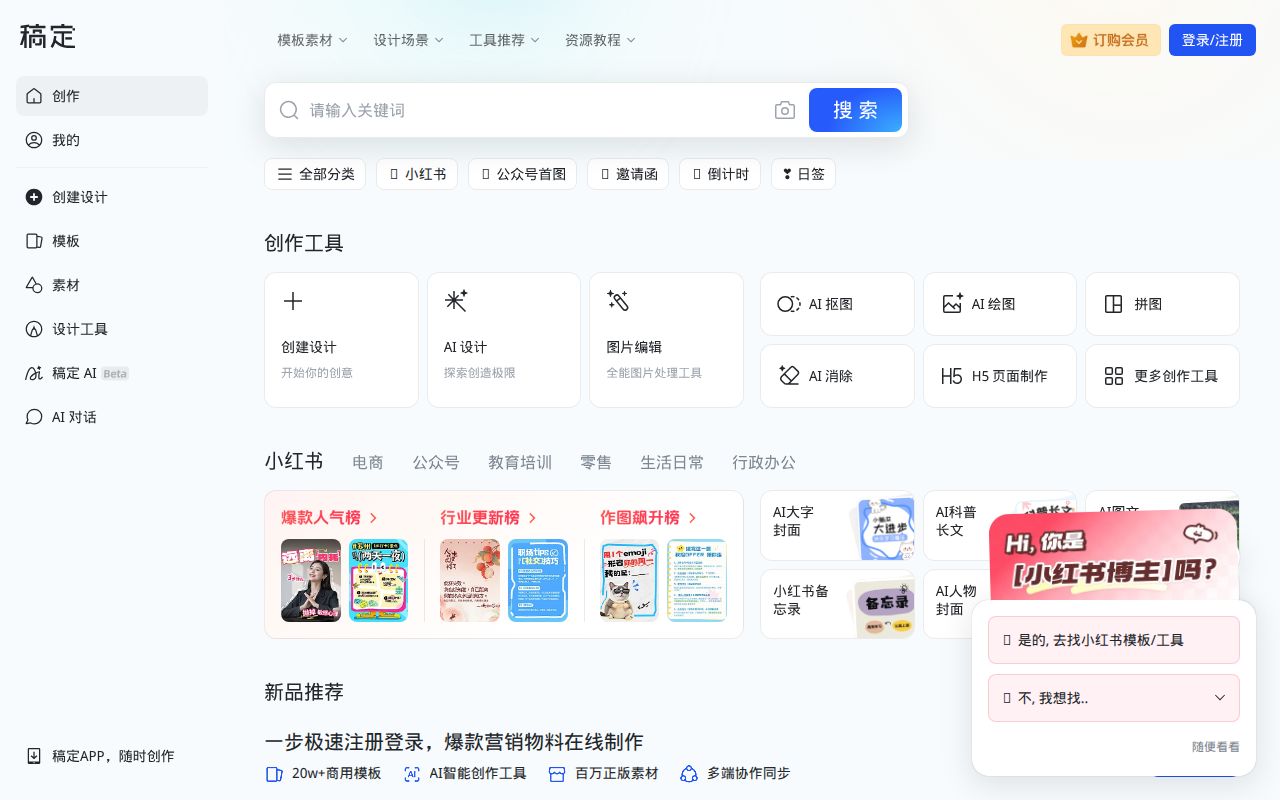This screenshot has width=1280, height=800.
Task: Click the 订购会员 button
Action: [x=1110, y=40]
